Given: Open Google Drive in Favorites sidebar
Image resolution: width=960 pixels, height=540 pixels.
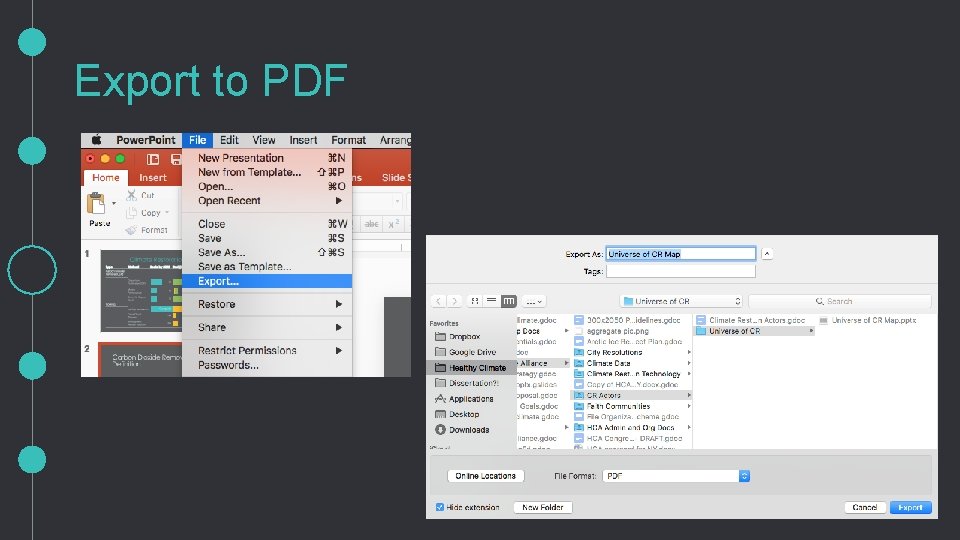Looking at the screenshot, I should [471, 352].
